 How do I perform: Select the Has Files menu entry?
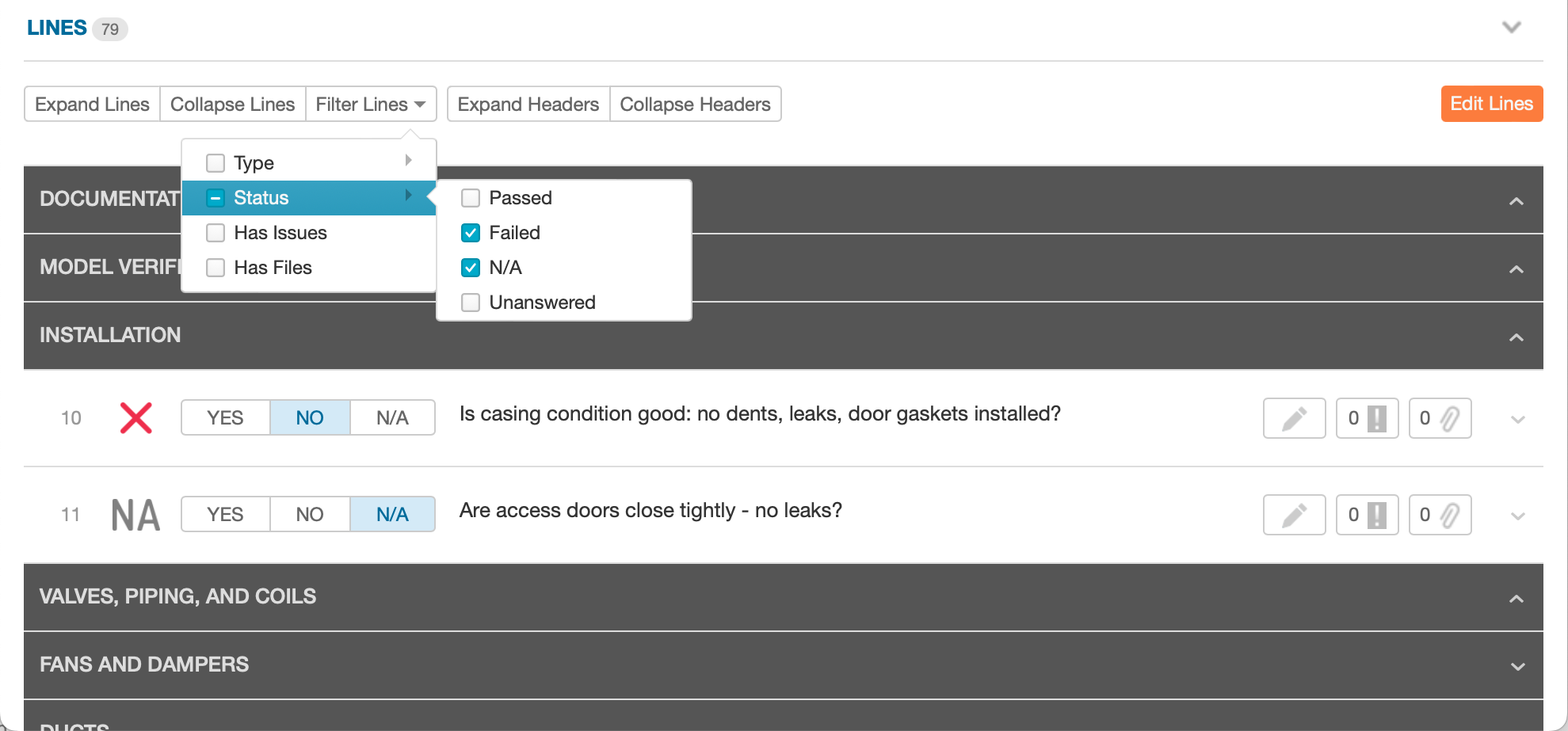click(309, 268)
